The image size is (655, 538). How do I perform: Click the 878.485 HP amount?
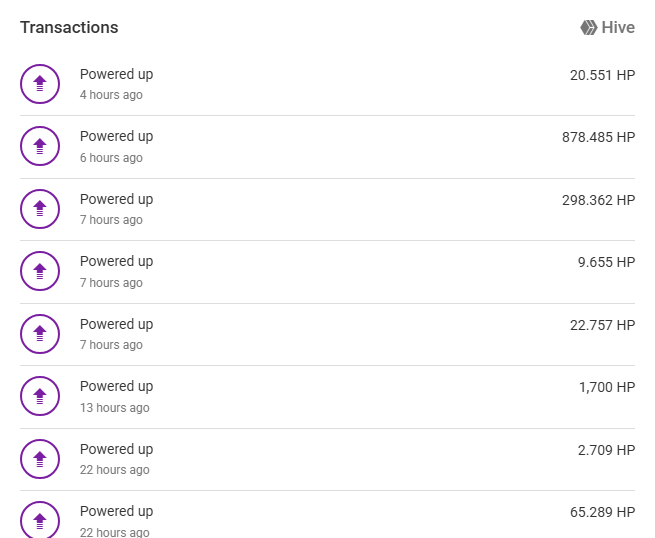pyautogui.click(x=598, y=137)
